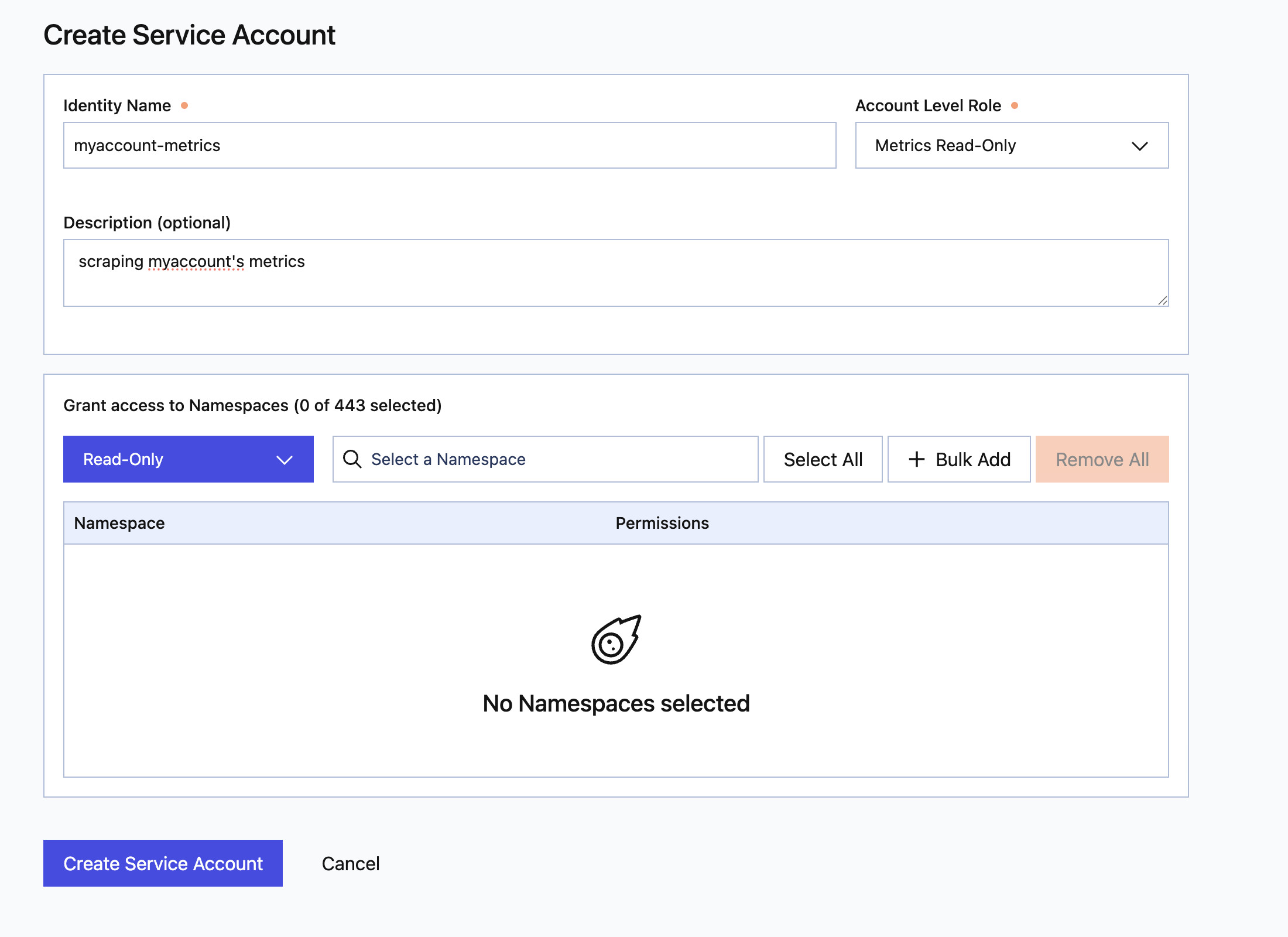Select the Permissions column header
This screenshot has height=937, width=1288.
point(662,523)
